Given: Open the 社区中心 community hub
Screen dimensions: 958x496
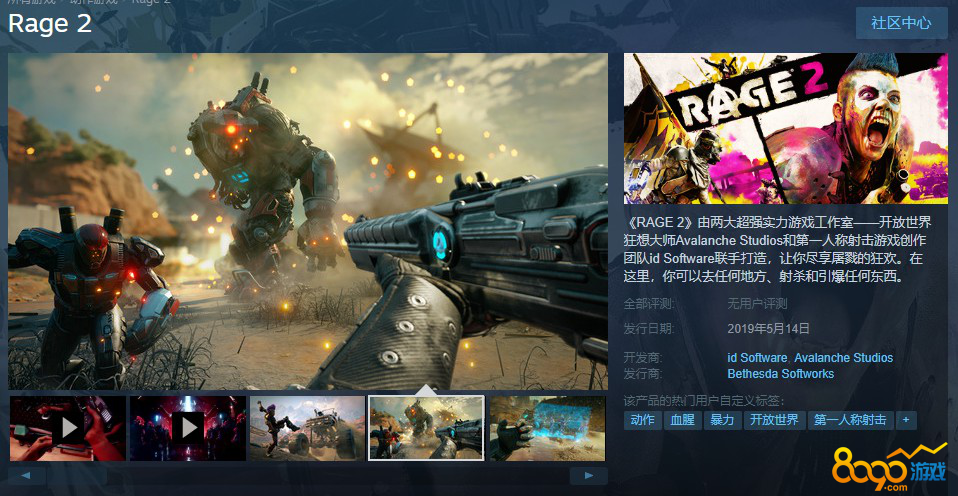Looking at the screenshot, I should point(901,23).
